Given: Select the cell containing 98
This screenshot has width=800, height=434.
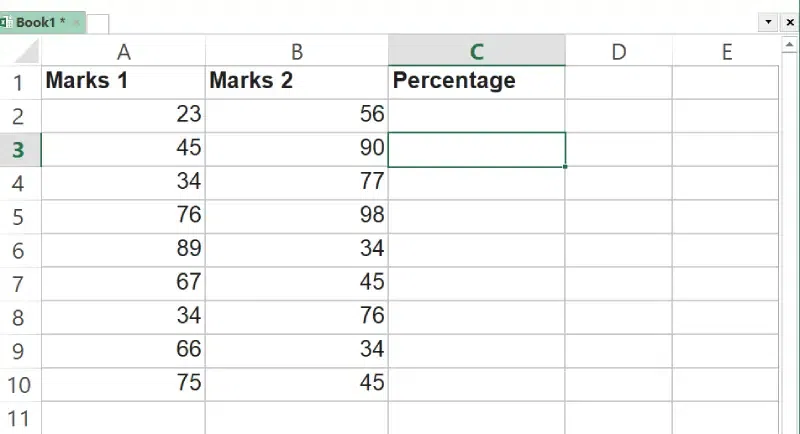Looking at the screenshot, I should [296, 215].
